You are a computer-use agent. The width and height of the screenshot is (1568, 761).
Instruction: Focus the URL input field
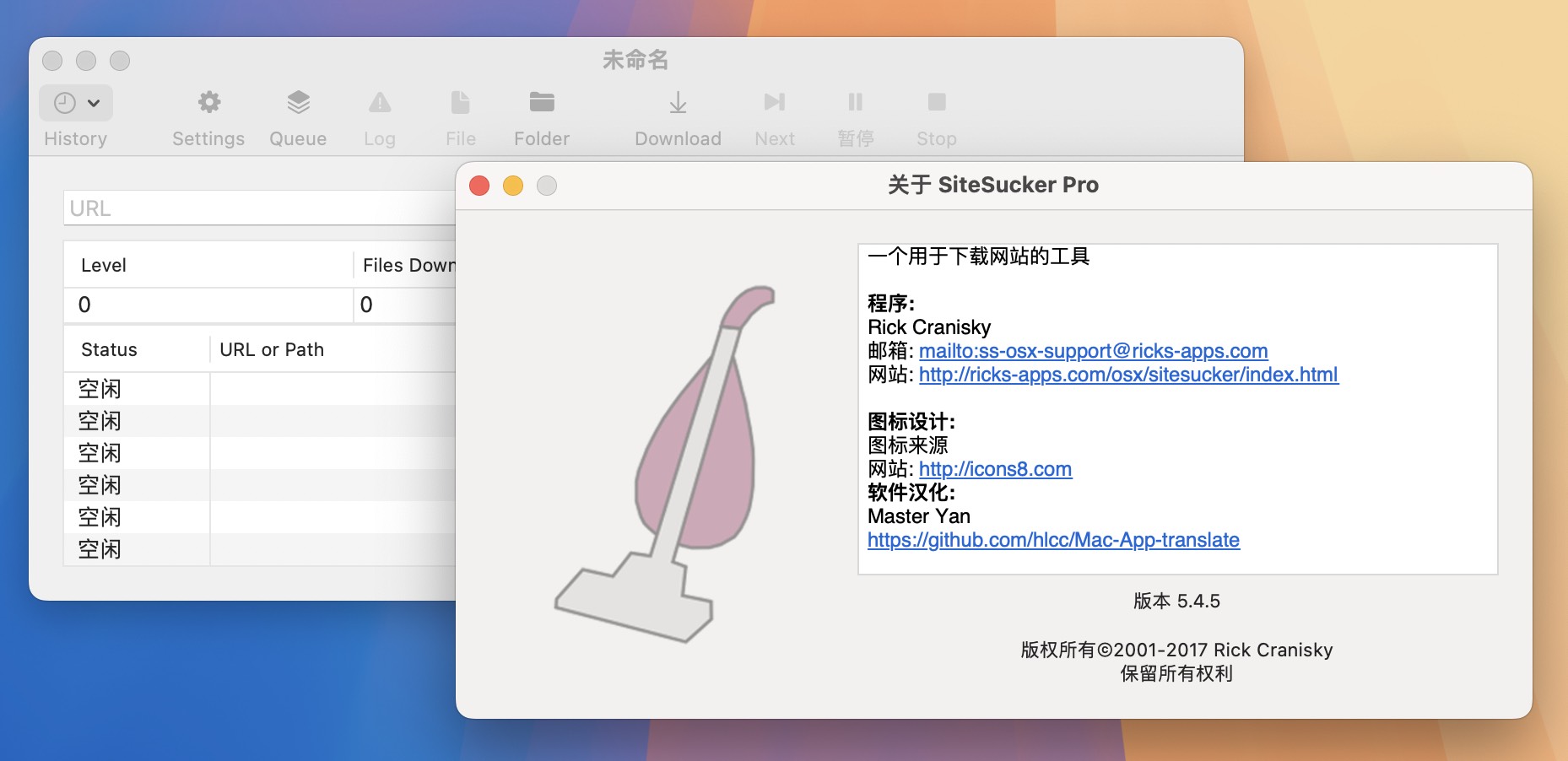[x=260, y=208]
